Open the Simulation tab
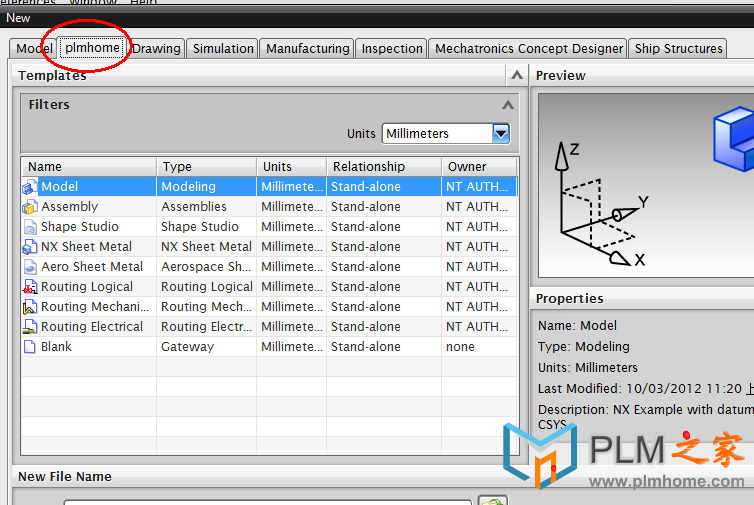This screenshot has width=754, height=505. point(223,49)
